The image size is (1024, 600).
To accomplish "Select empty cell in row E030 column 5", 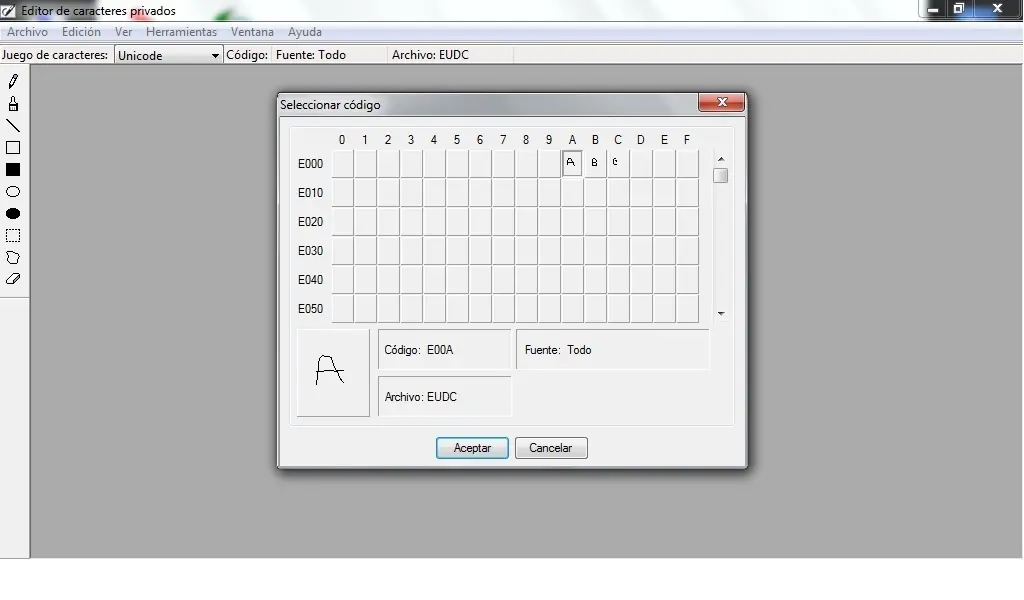I will coord(457,251).
